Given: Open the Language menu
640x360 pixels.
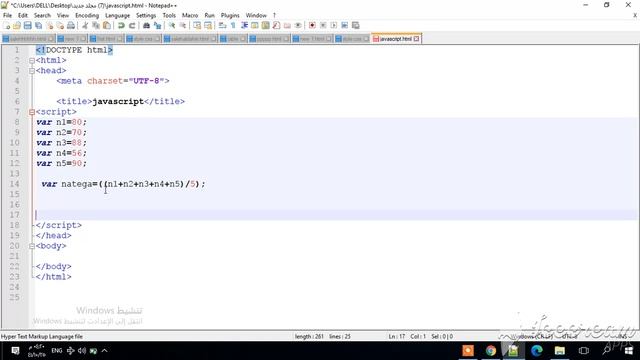Looking at the screenshot, I should pyautogui.click(x=118, y=15).
